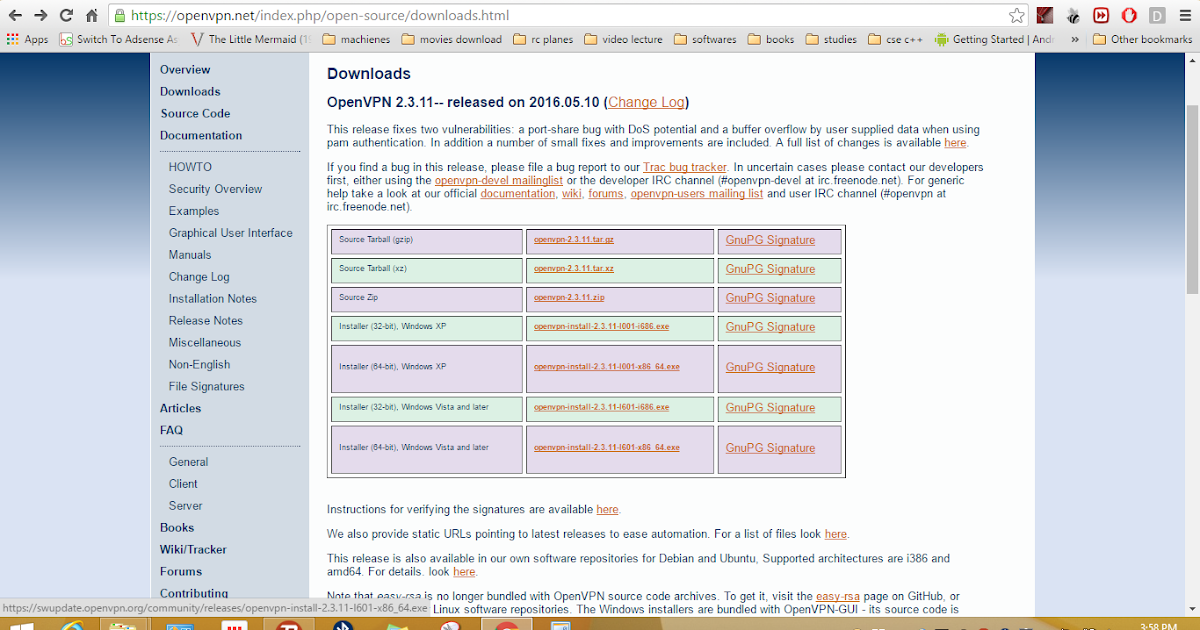
Task: Download openvpn-2.3.11.tar.gz
Action: coord(574,240)
